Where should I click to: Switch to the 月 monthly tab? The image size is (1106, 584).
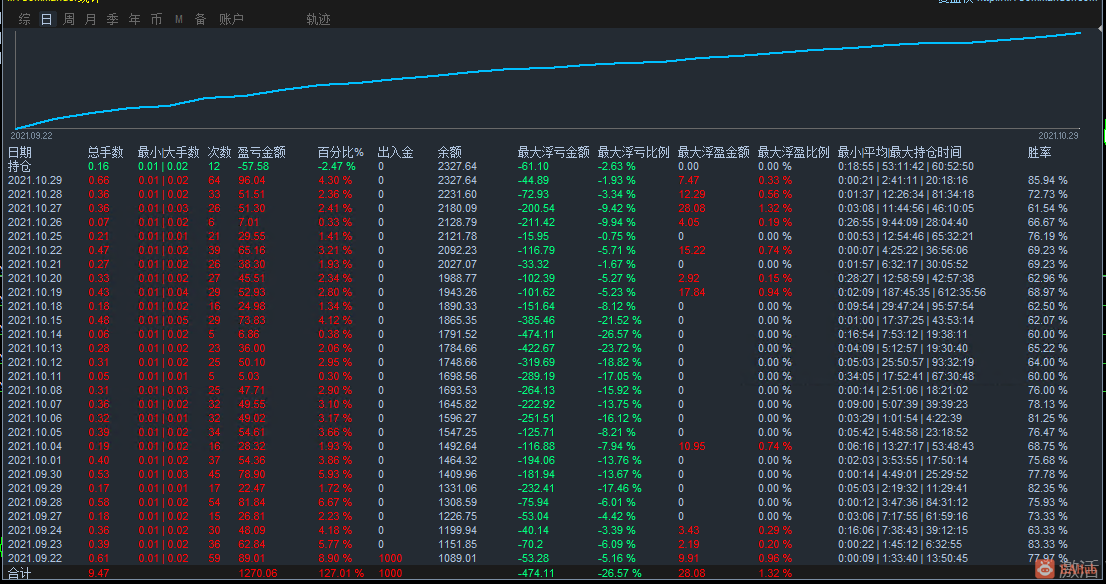tap(90, 20)
